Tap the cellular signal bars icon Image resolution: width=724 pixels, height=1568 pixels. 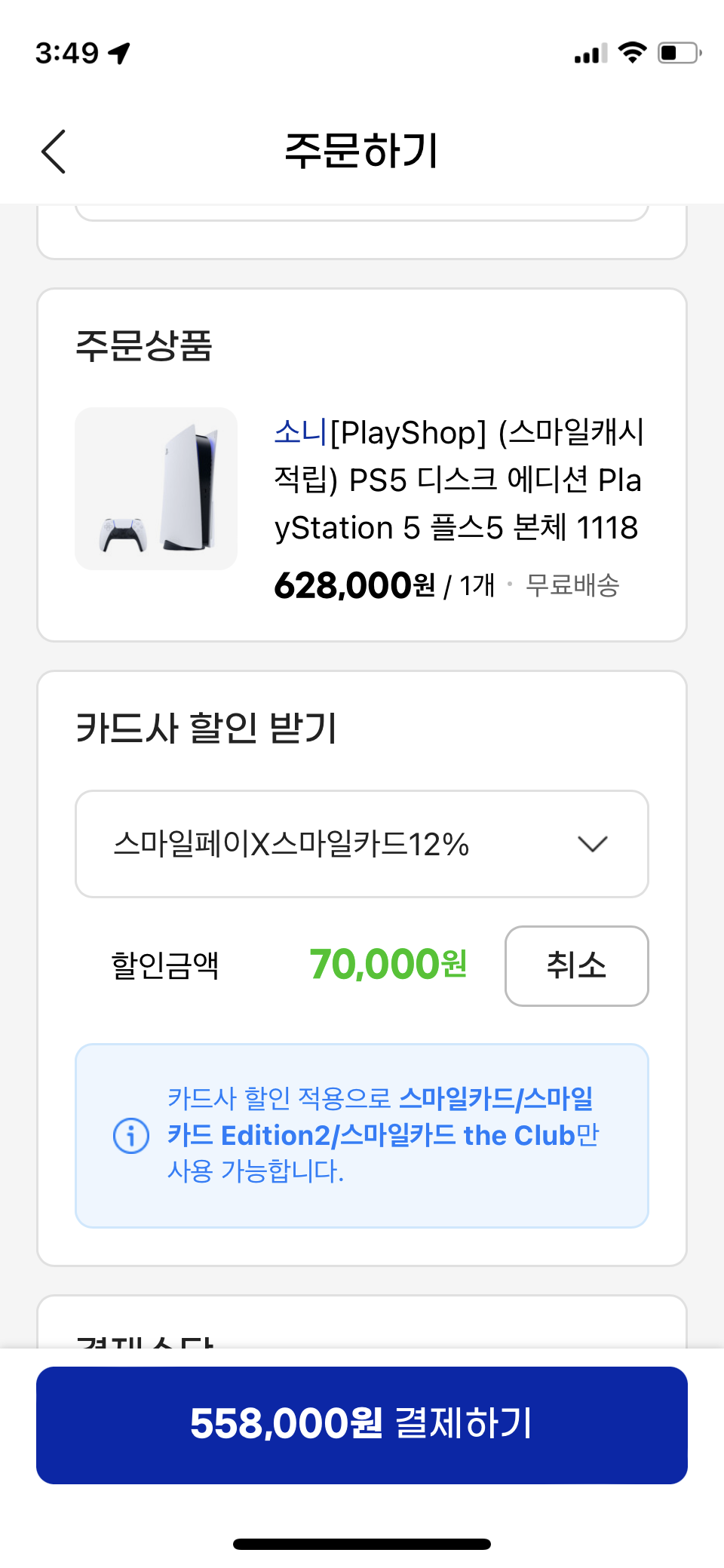click(591, 54)
